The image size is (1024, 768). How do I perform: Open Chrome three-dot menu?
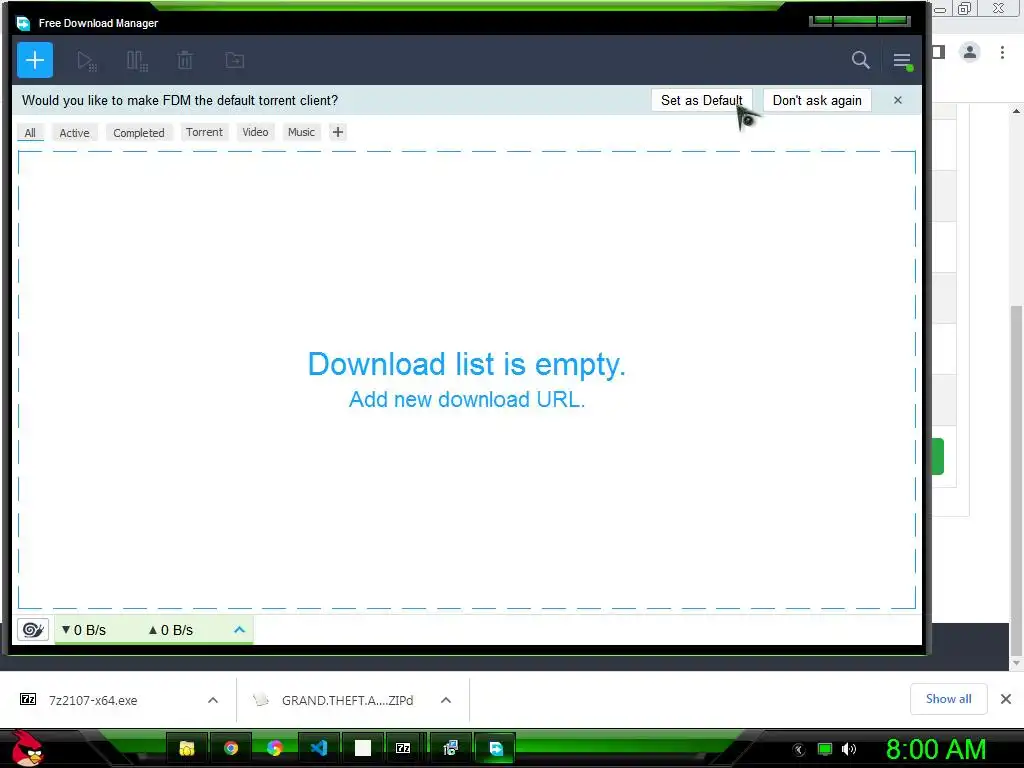1002,52
